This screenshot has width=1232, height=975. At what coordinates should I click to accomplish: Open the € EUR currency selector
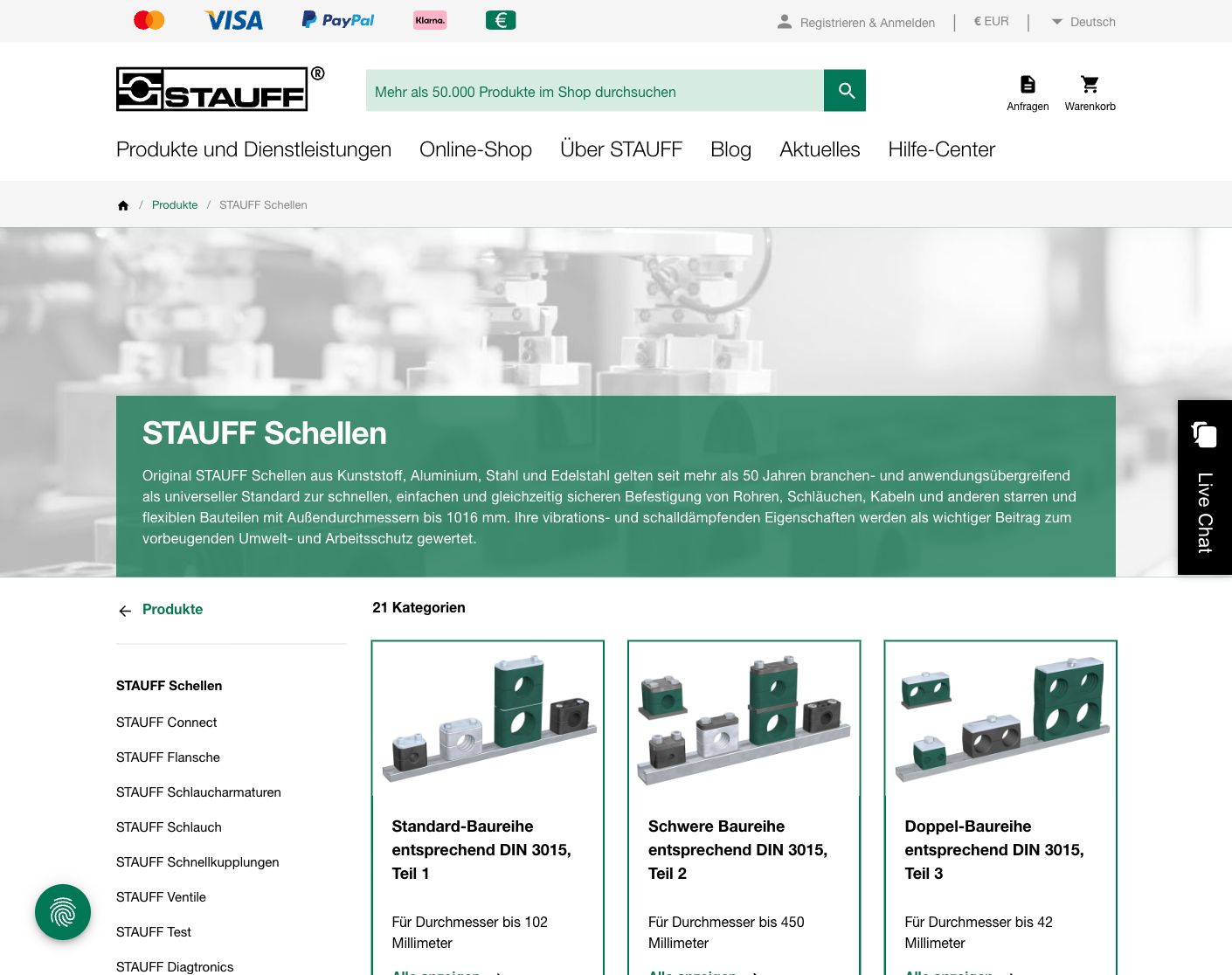tap(991, 22)
